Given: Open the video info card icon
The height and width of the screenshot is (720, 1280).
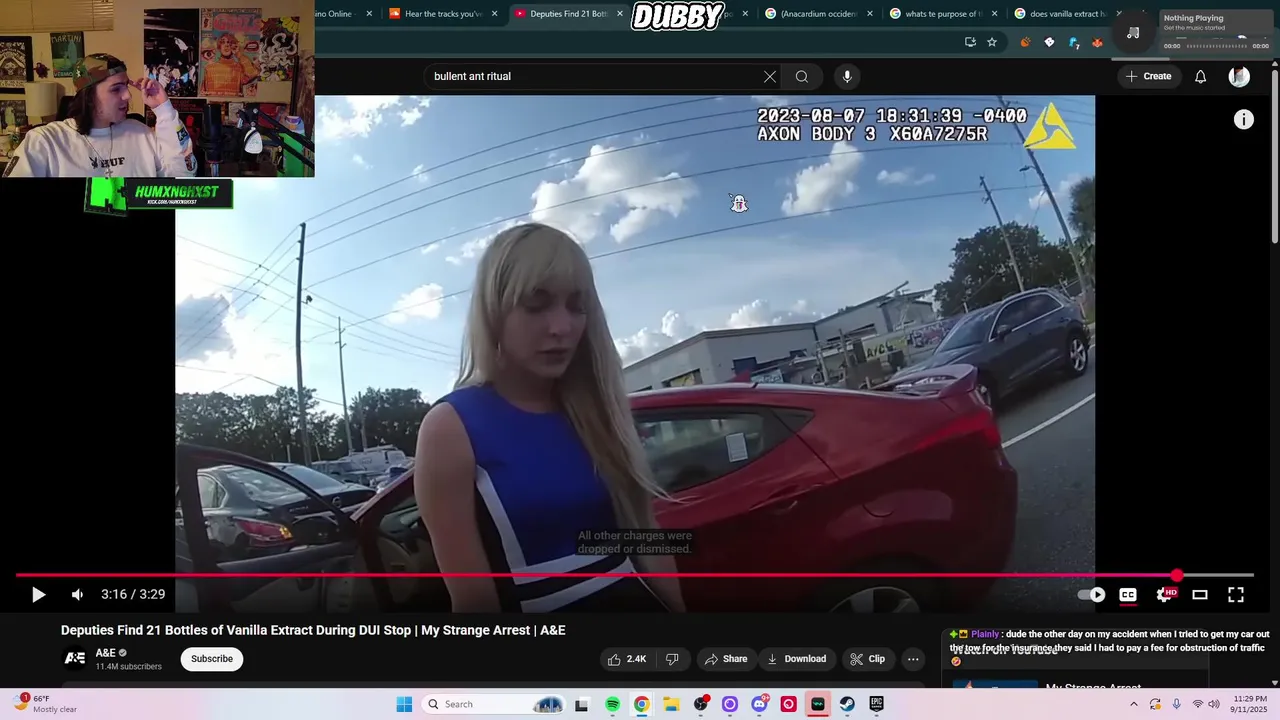Looking at the screenshot, I should [x=1244, y=120].
